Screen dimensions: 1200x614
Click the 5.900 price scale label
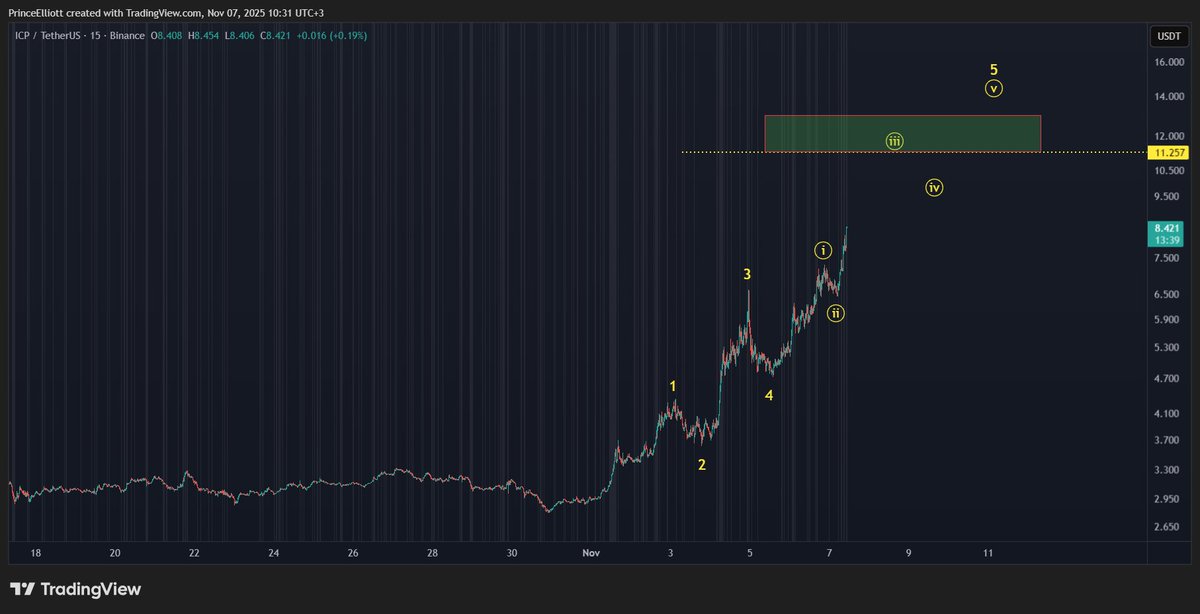point(1168,320)
